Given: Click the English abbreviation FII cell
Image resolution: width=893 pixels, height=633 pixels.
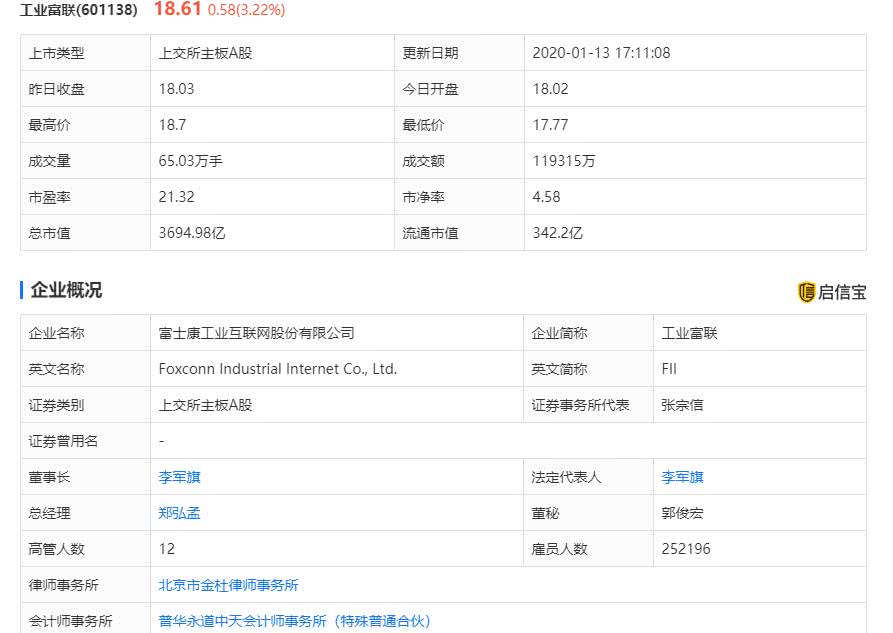Looking at the screenshot, I should [x=669, y=369].
